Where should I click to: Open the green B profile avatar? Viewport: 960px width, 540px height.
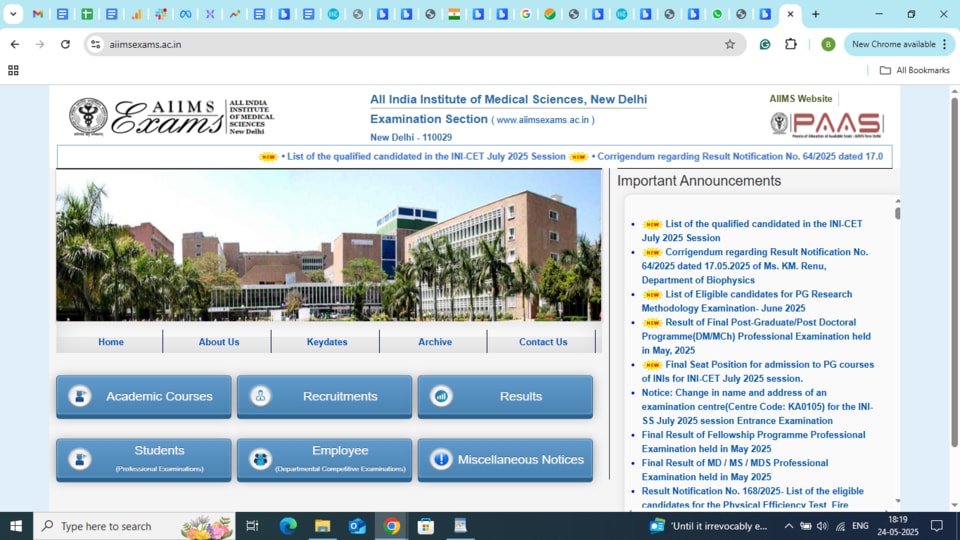[828, 44]
